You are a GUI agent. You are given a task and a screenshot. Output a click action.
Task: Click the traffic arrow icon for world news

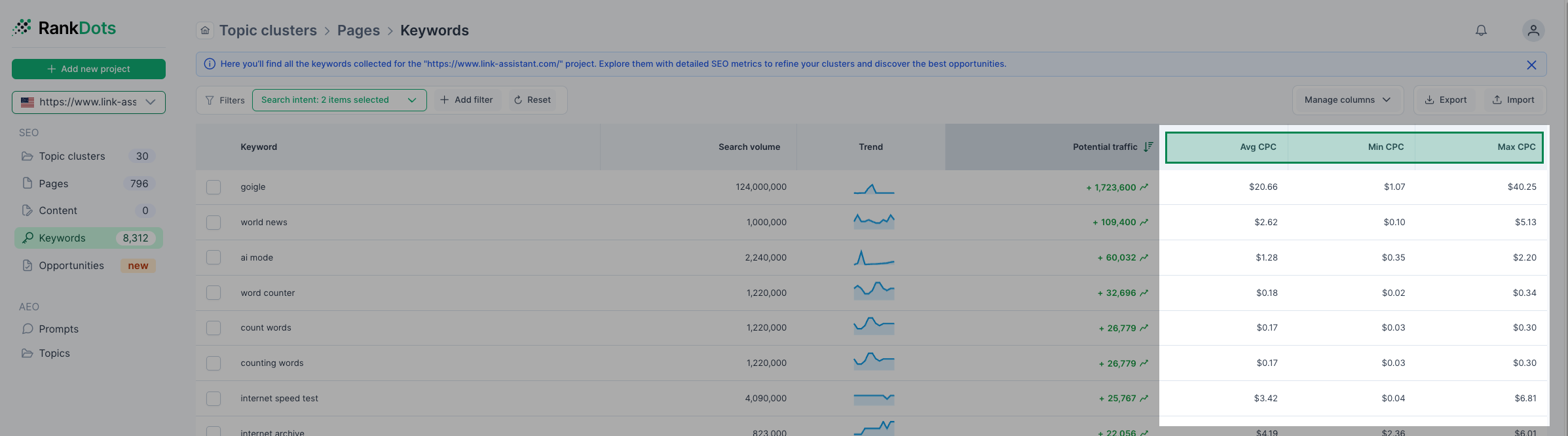pos(1144,222)
